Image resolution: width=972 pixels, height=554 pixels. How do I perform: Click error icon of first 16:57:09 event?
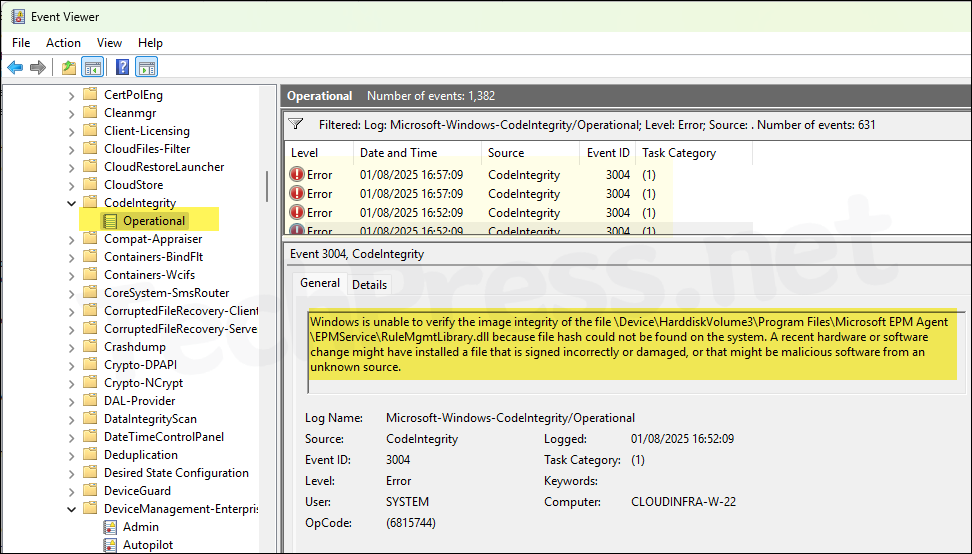[297, 175]
